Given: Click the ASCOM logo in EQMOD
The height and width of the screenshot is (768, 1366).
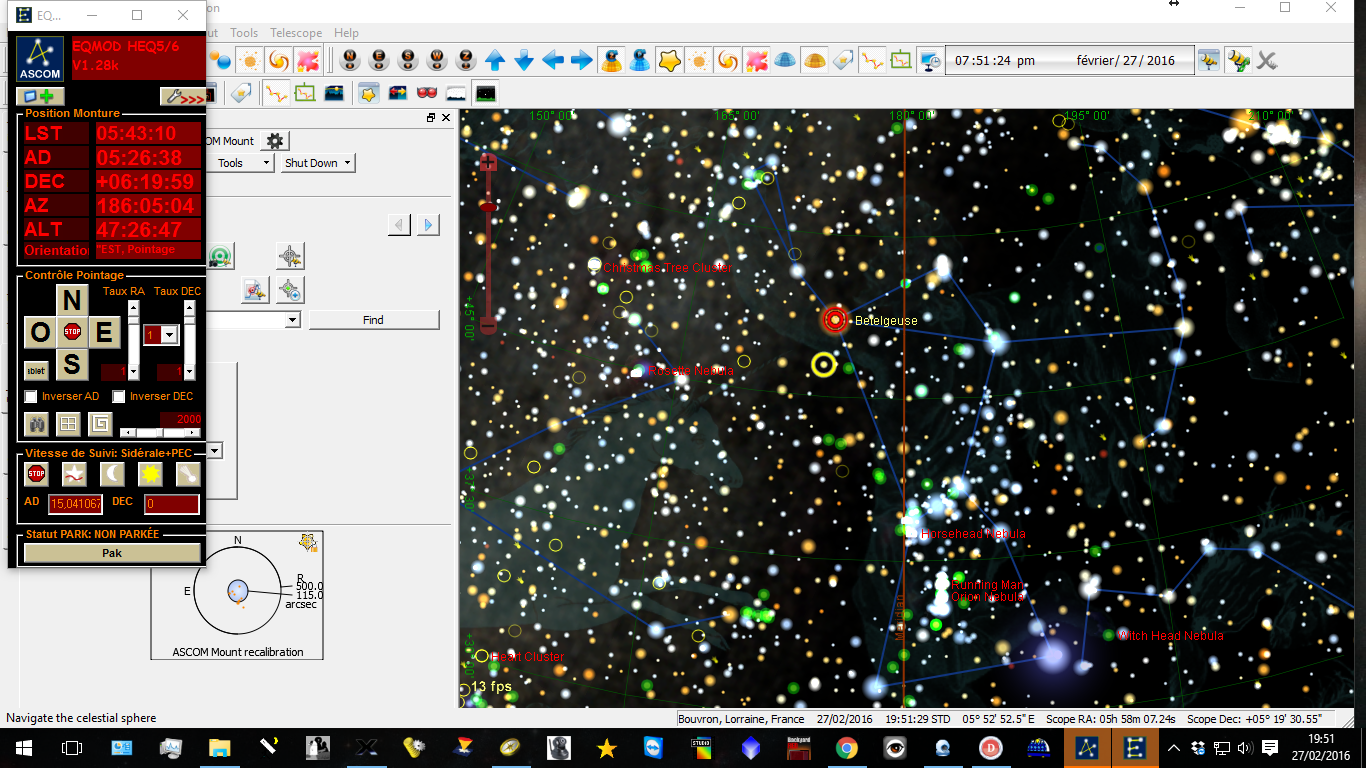Looking at the screenshot, I should pyautogui.click(x=40, y=59).
